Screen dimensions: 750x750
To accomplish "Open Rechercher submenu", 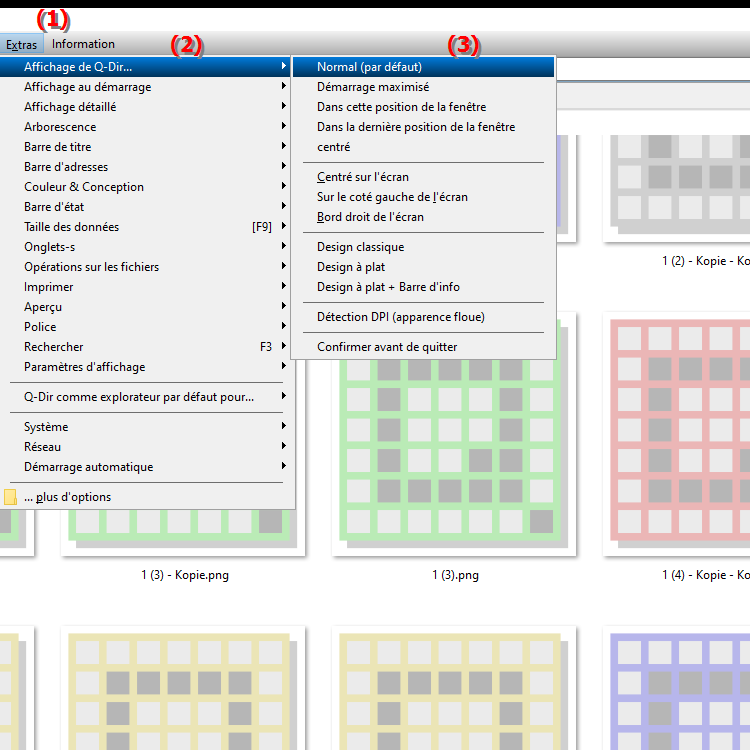I will coord(145,347).
